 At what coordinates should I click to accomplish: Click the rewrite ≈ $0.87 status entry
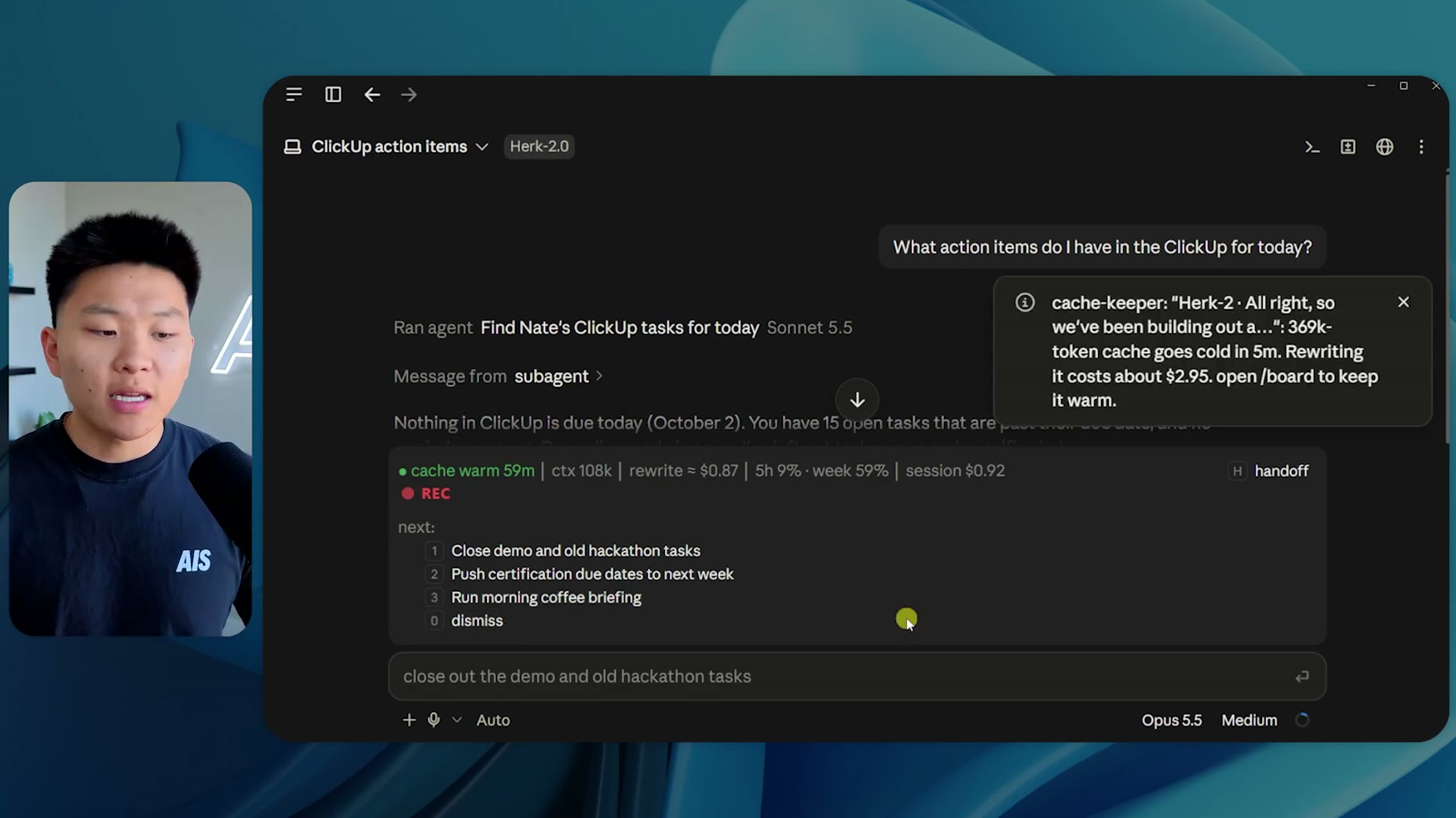tap(683, 471)
